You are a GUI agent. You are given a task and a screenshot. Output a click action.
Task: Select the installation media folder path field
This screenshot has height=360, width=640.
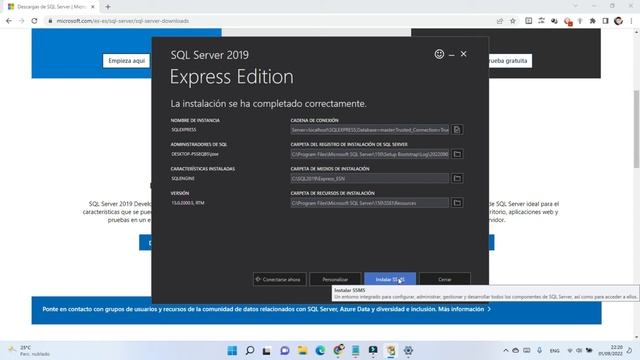[369, 178]
